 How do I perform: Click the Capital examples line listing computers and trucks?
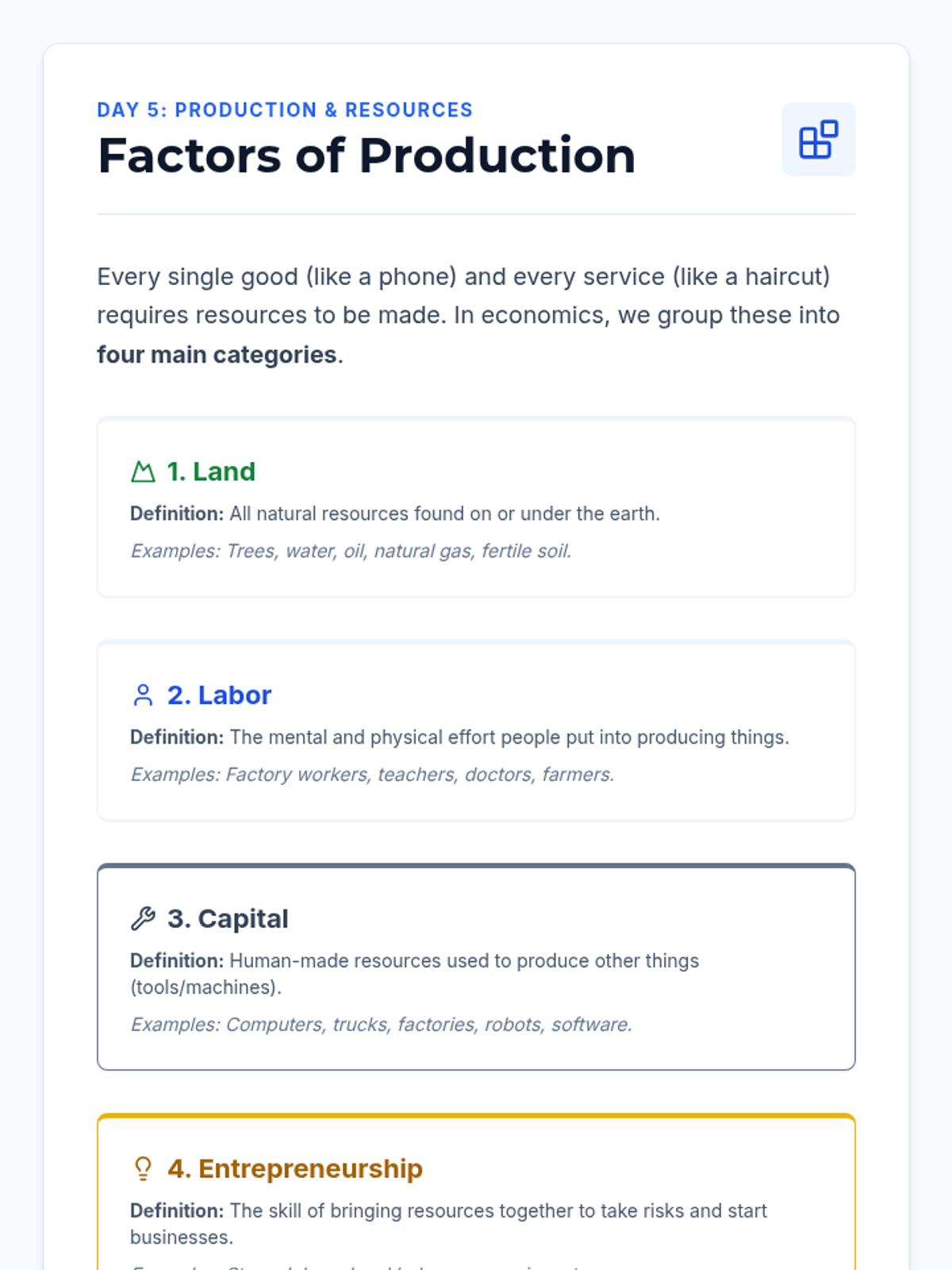tap(381, 1025)
